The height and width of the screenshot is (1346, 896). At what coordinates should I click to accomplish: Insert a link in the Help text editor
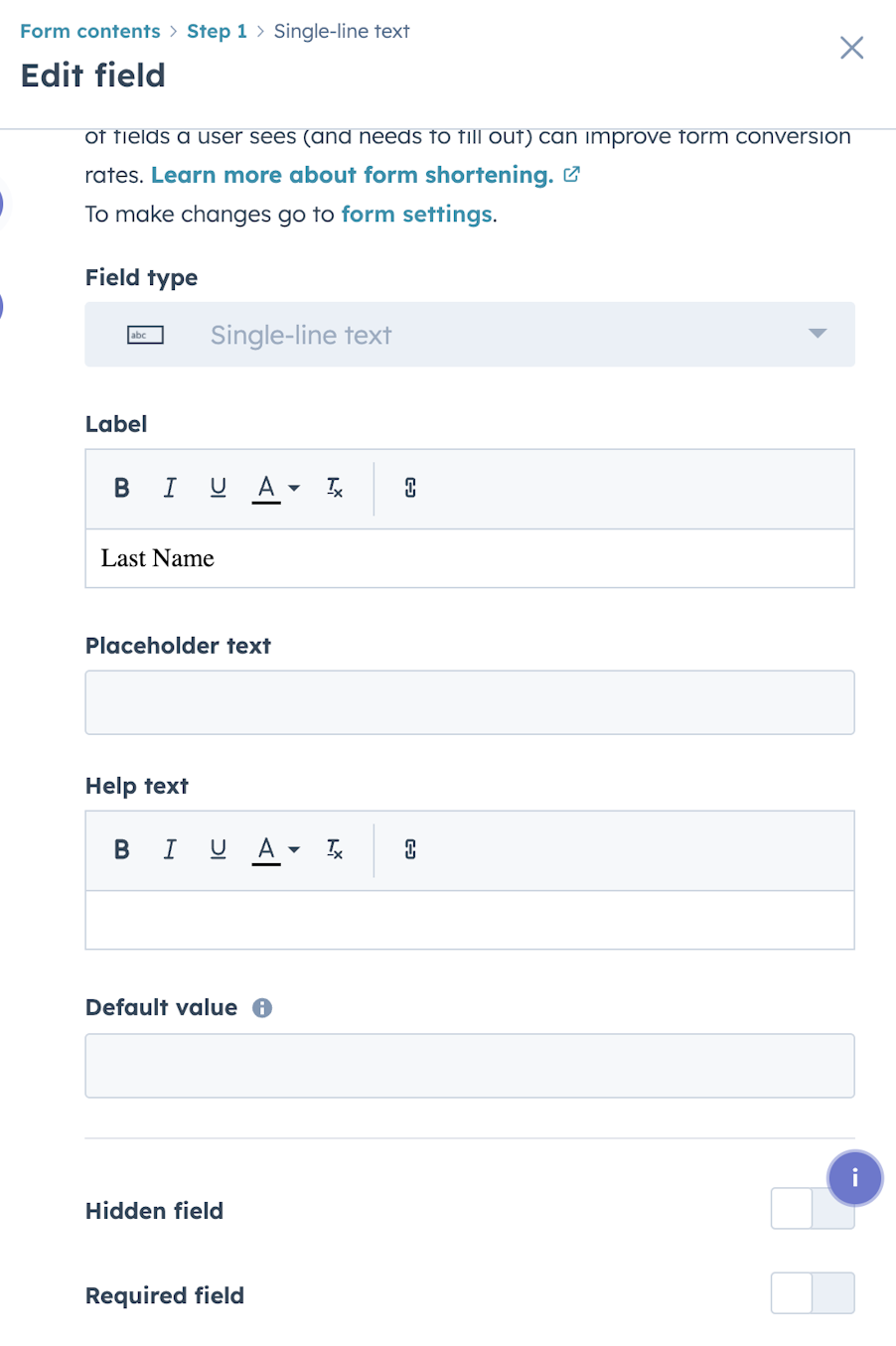click(x=409, y=849)
